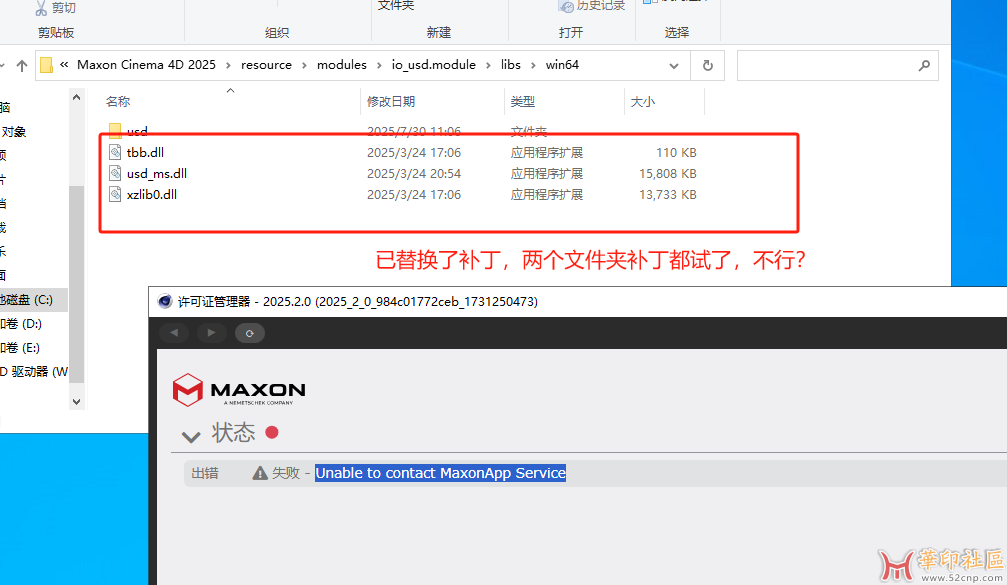Viewport: 1007px width, 585px height.
Task: Click win64 breadcrumb segment
Action: click(x=562, y=65)
